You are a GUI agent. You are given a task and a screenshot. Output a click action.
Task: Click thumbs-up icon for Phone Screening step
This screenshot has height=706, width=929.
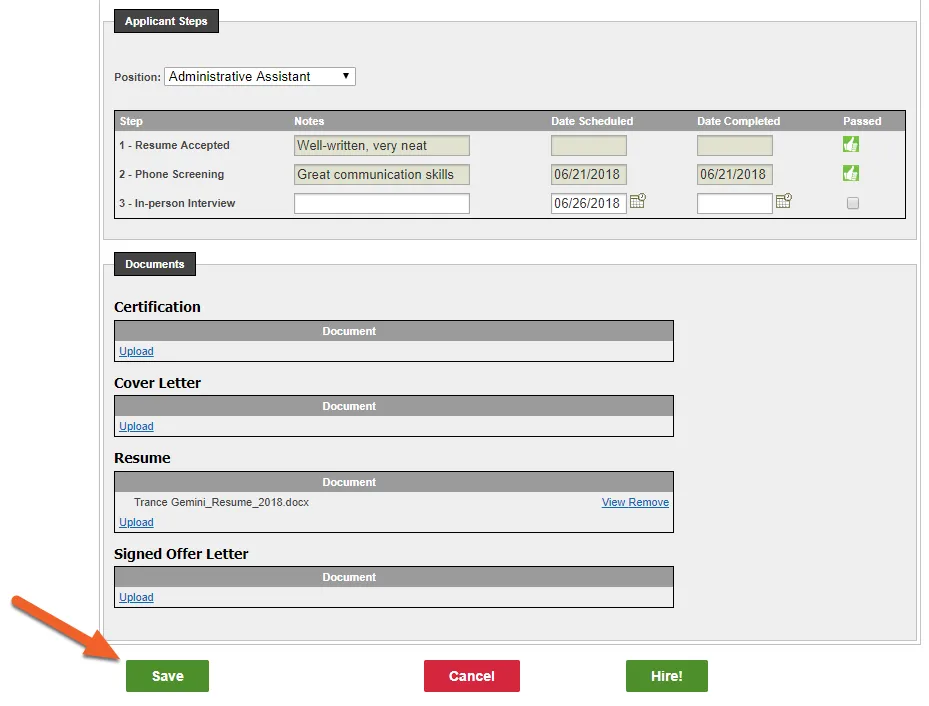[851, 174]
